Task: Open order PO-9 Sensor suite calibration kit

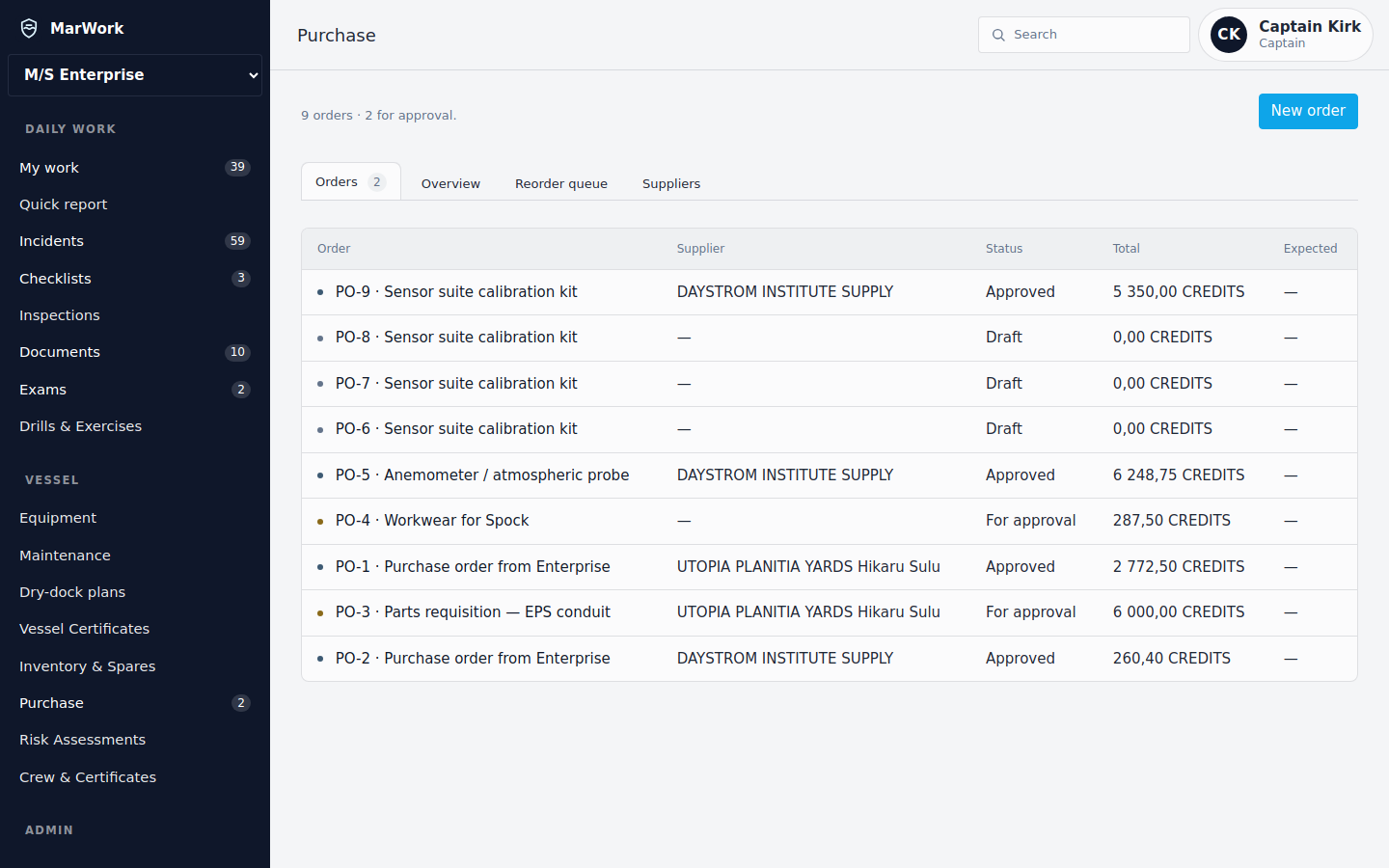Action: 830,292
